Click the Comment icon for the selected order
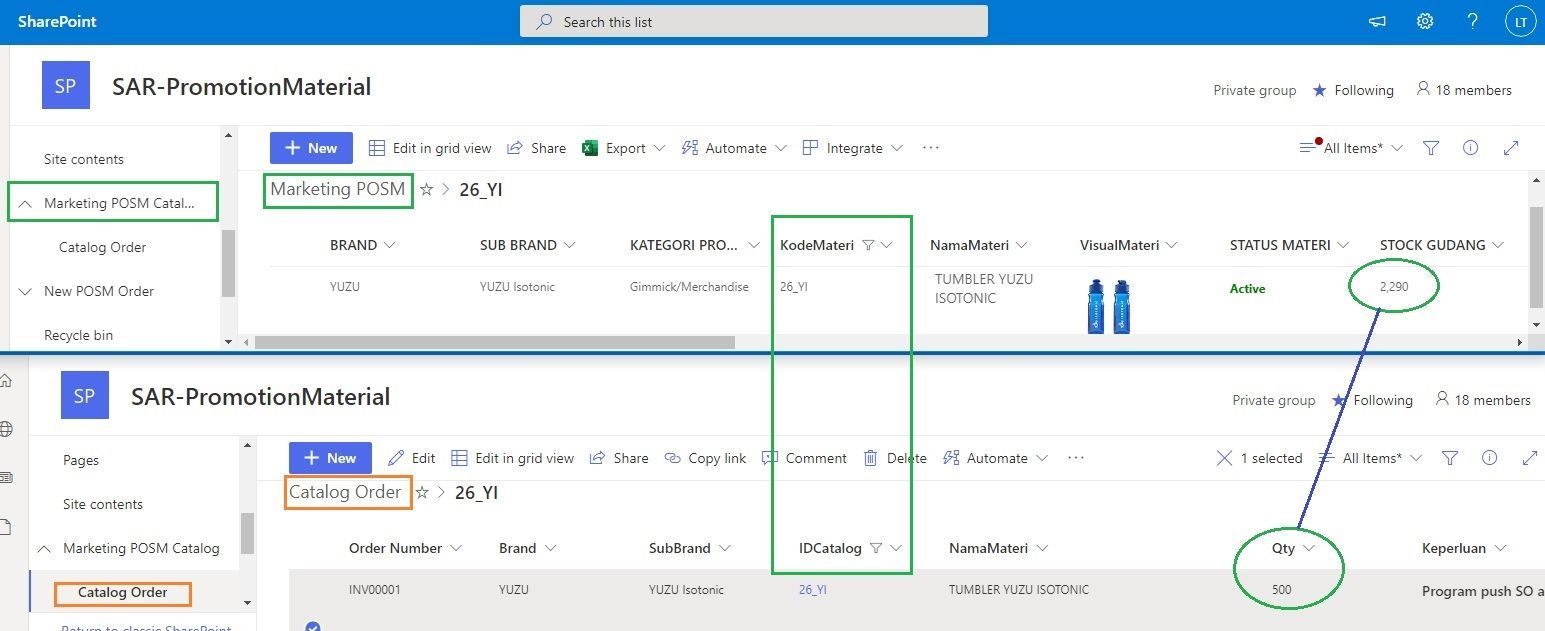 click(x=769, y=458)
